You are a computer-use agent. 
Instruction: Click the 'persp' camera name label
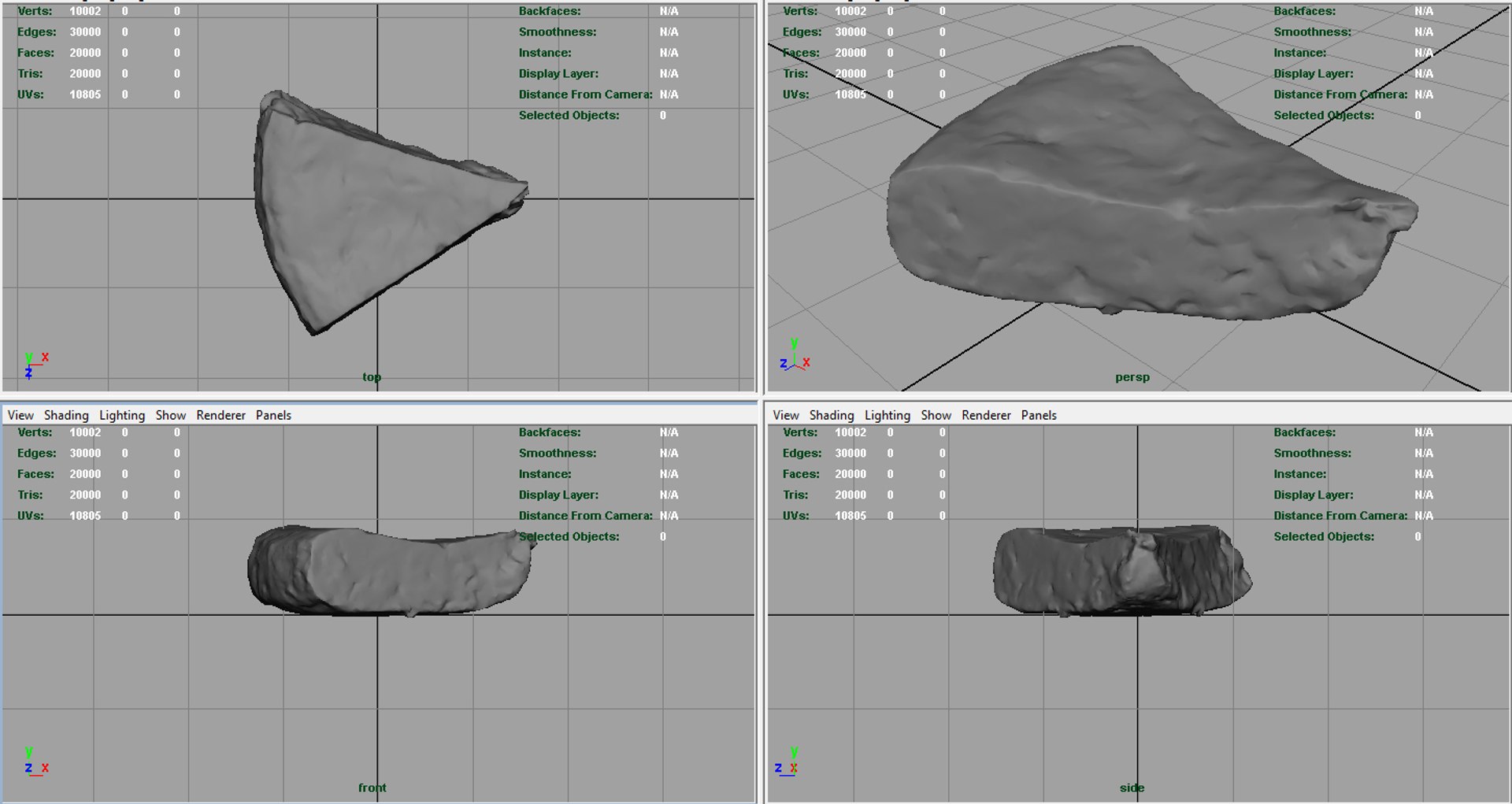point(1132,377)
